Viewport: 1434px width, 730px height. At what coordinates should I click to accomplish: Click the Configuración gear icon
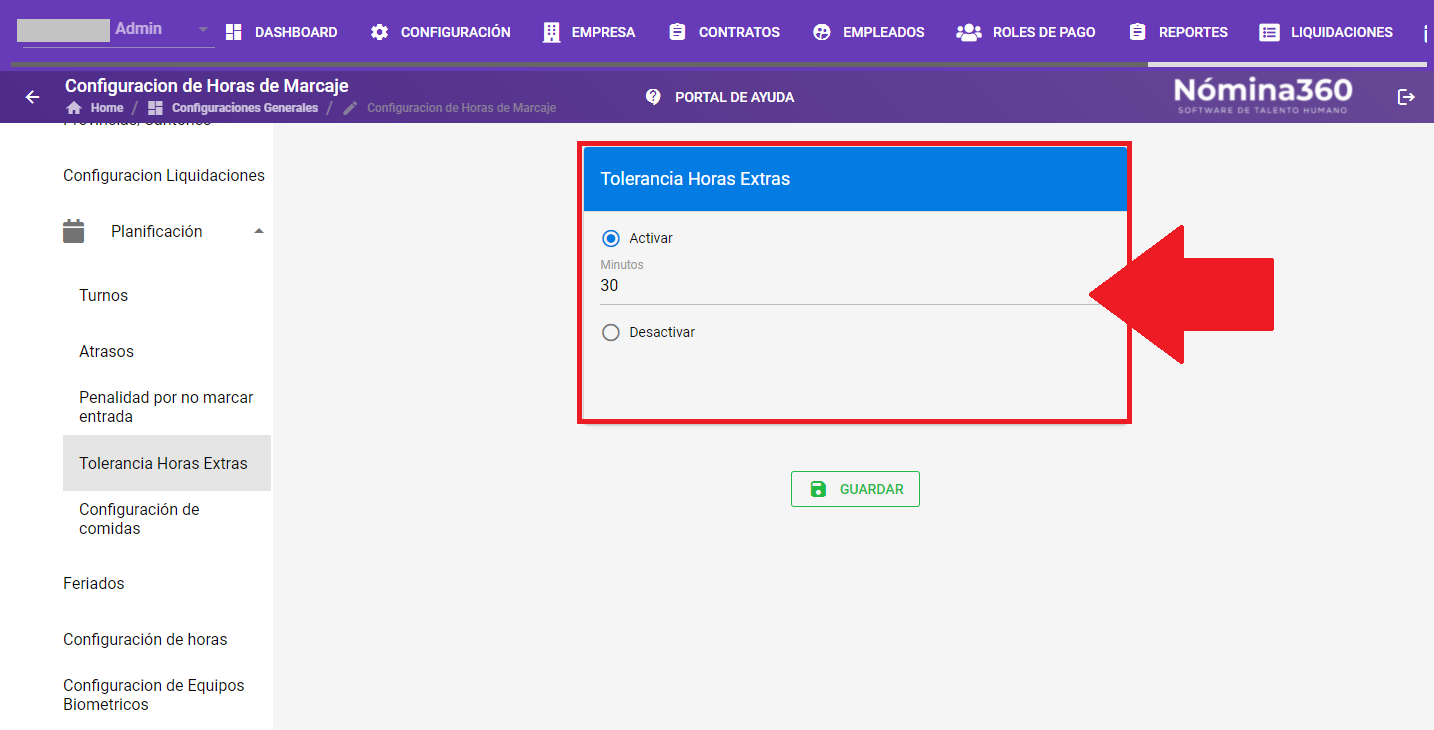pos(379,32)
